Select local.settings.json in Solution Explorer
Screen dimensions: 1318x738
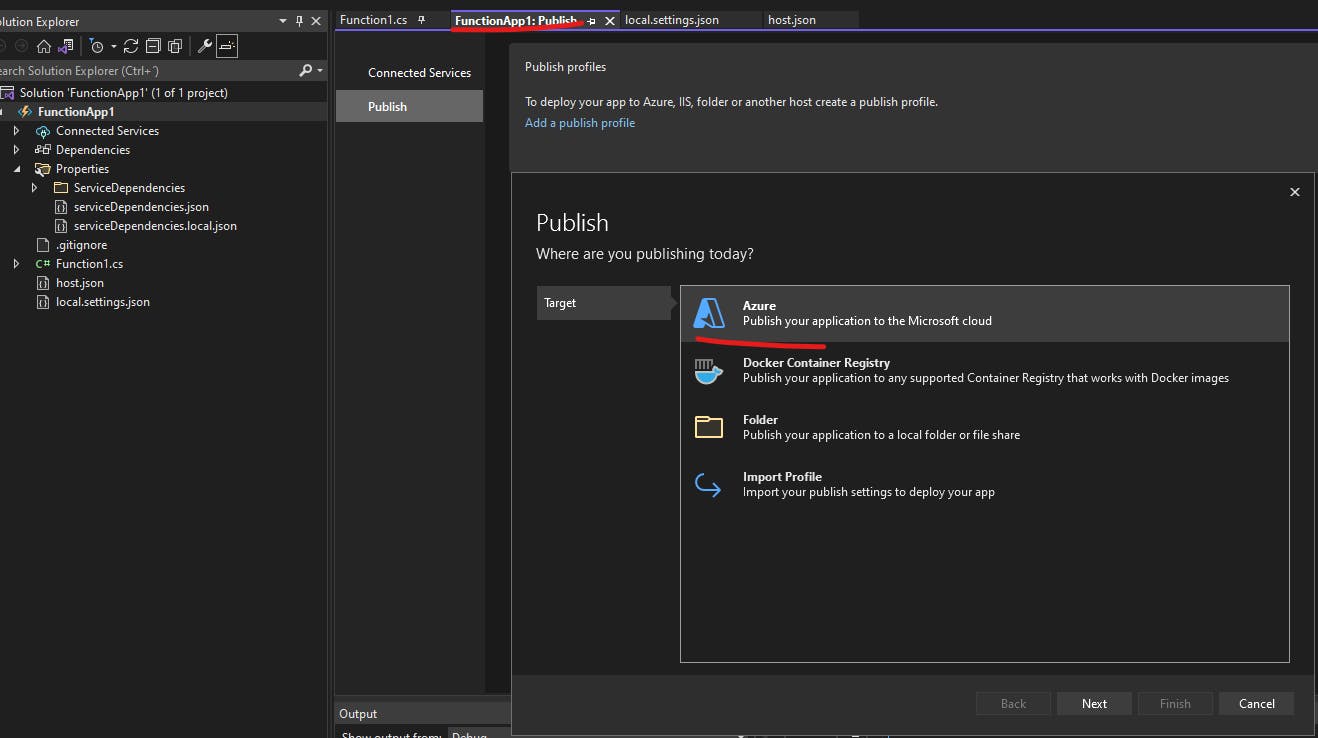(103, 301)
